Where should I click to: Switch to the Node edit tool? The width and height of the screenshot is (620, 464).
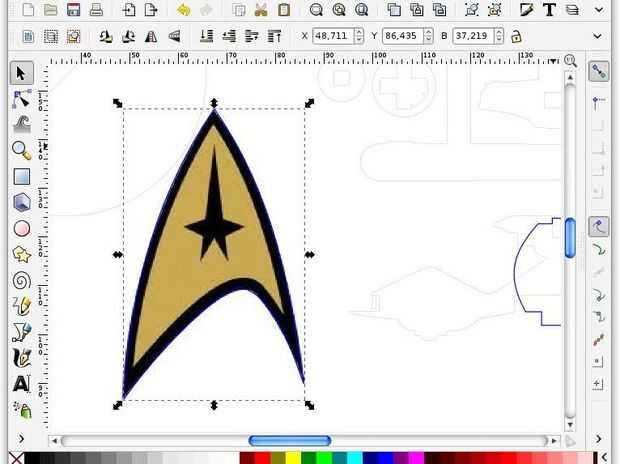point(21,99)
